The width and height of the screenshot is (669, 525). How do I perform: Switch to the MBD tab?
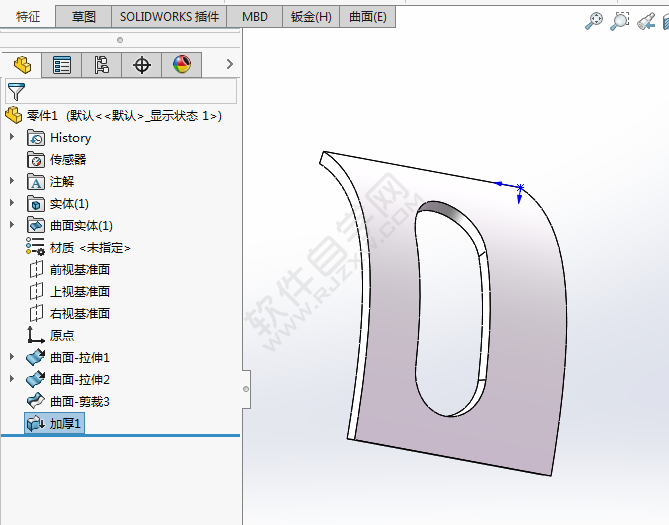[255, 17]
